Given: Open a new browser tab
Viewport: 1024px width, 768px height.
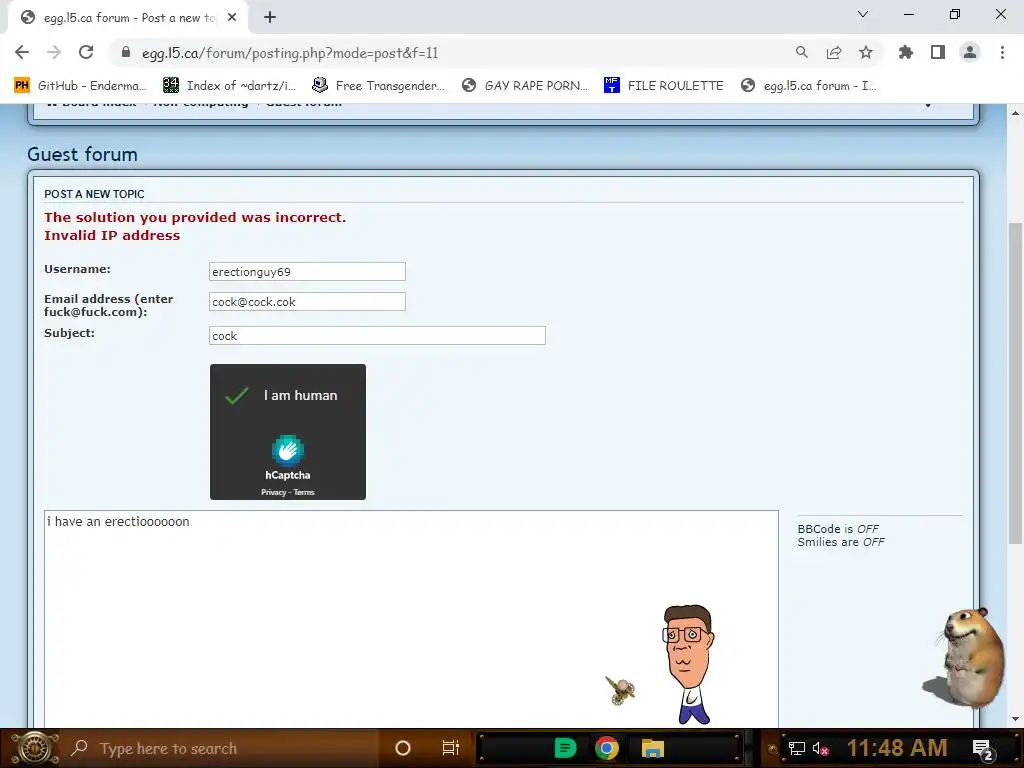Looking at the screenshot, I should tap(270, 17).
